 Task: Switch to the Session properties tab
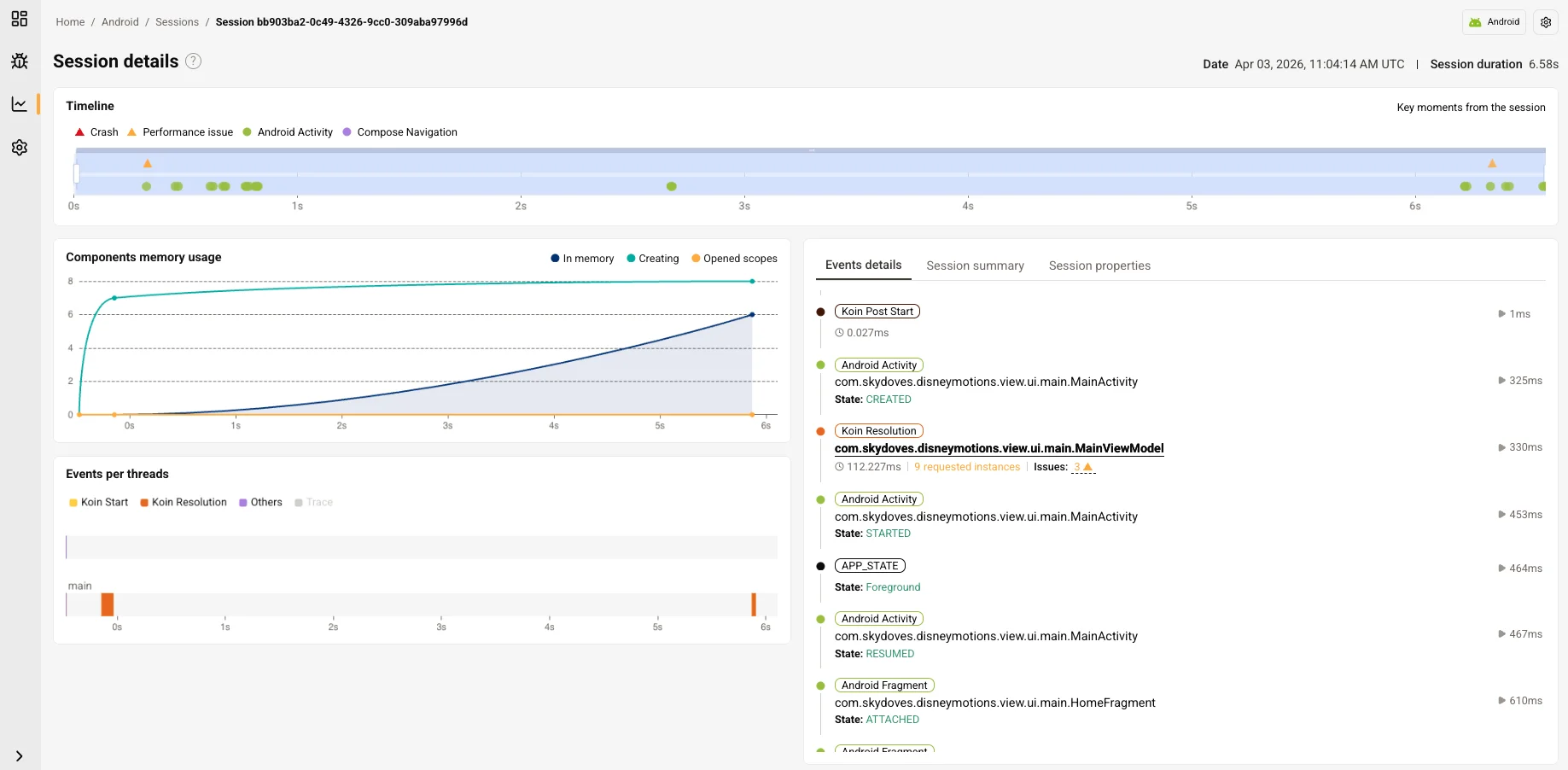[x=1099, y=266]
